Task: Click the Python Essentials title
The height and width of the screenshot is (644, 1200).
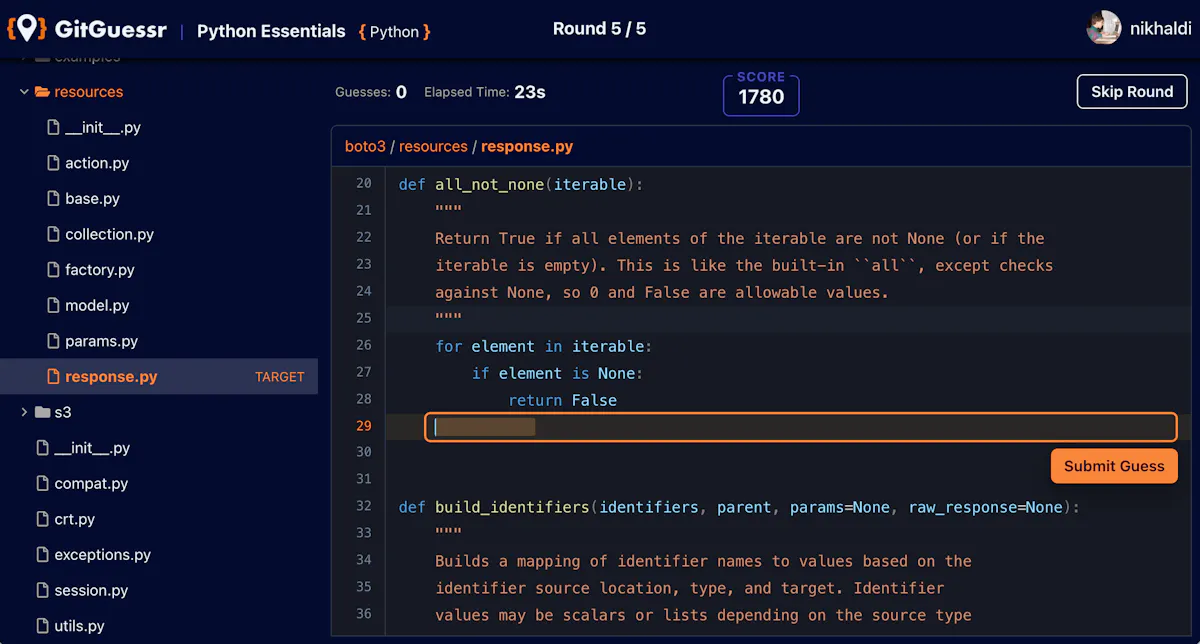Action: 271,31
